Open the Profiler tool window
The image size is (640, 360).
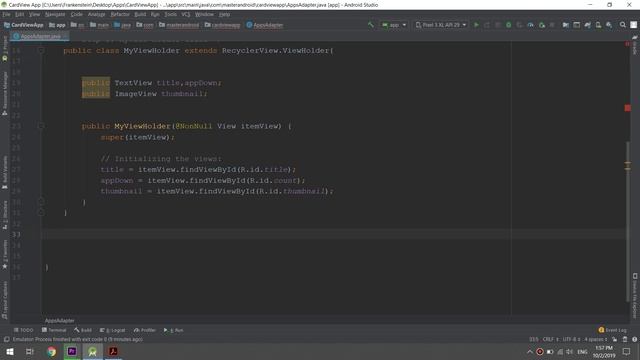[x=145, y=330]
